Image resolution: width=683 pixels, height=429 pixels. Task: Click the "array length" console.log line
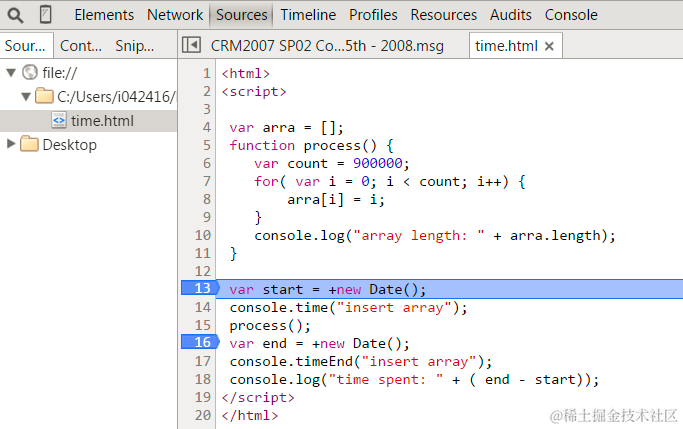(435, 236)
